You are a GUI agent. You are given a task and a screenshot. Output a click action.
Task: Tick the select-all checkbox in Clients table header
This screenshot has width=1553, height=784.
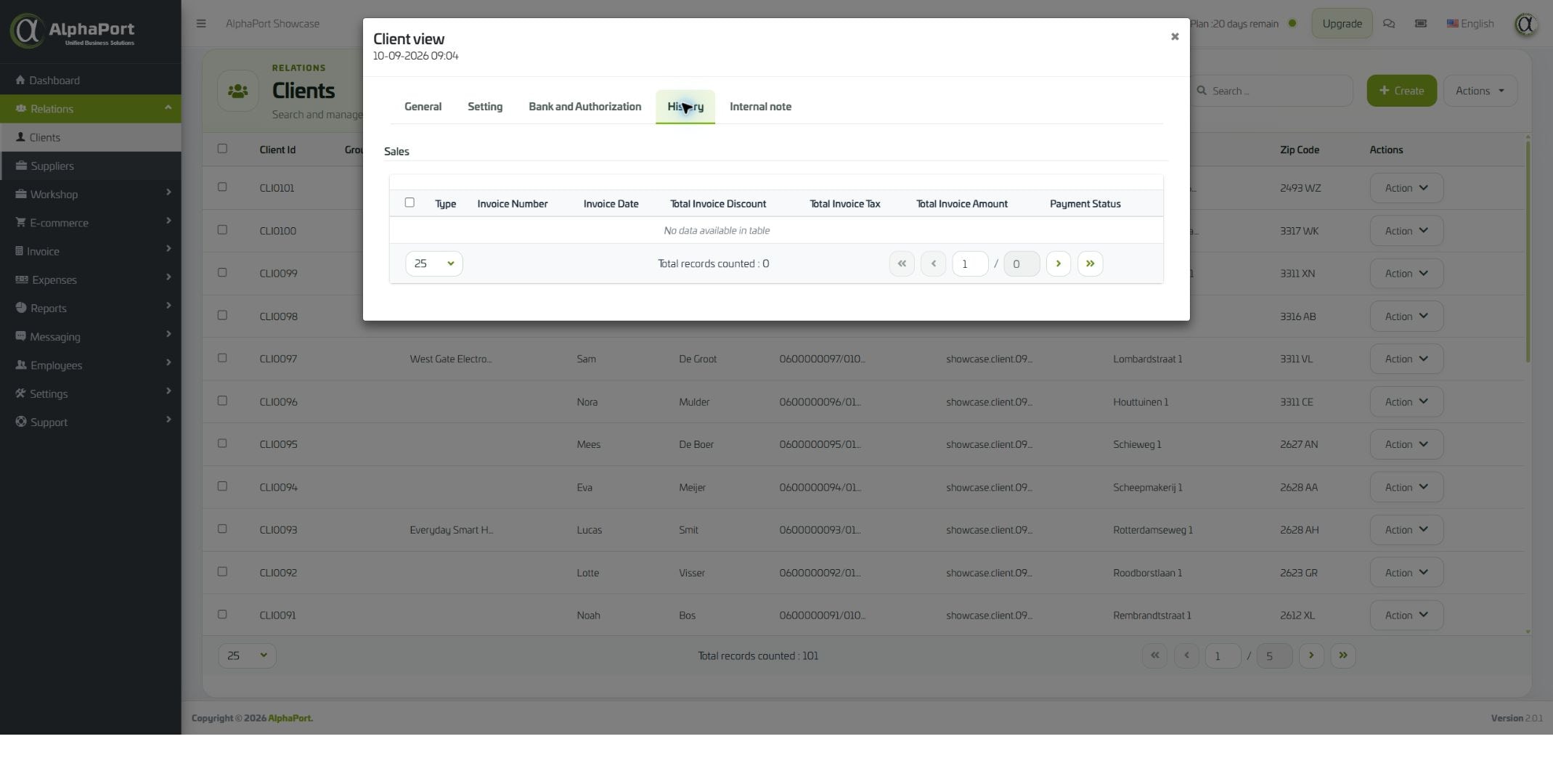[x=222, y=149]
